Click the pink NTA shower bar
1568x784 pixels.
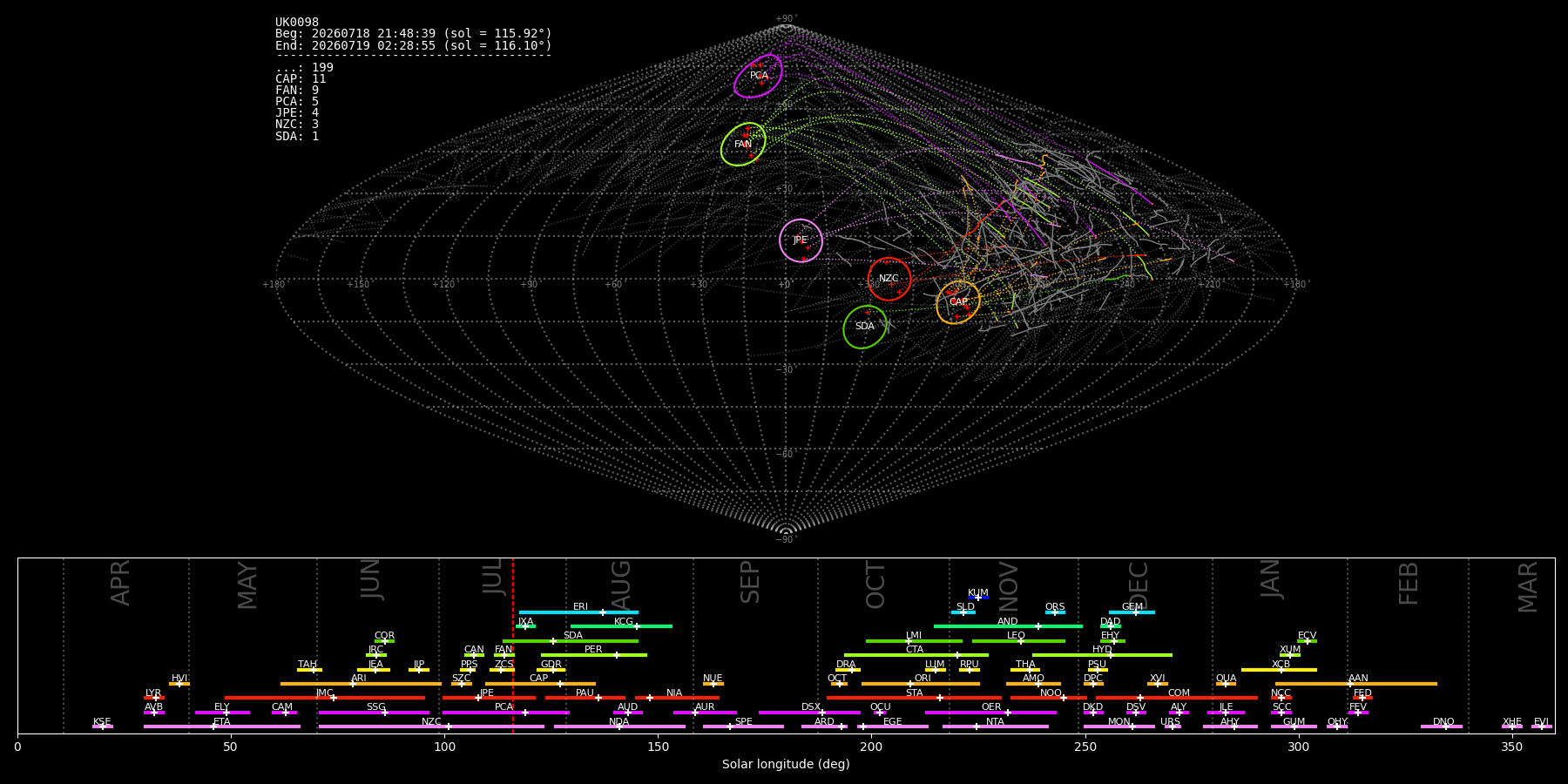click(x=995, y=727)
